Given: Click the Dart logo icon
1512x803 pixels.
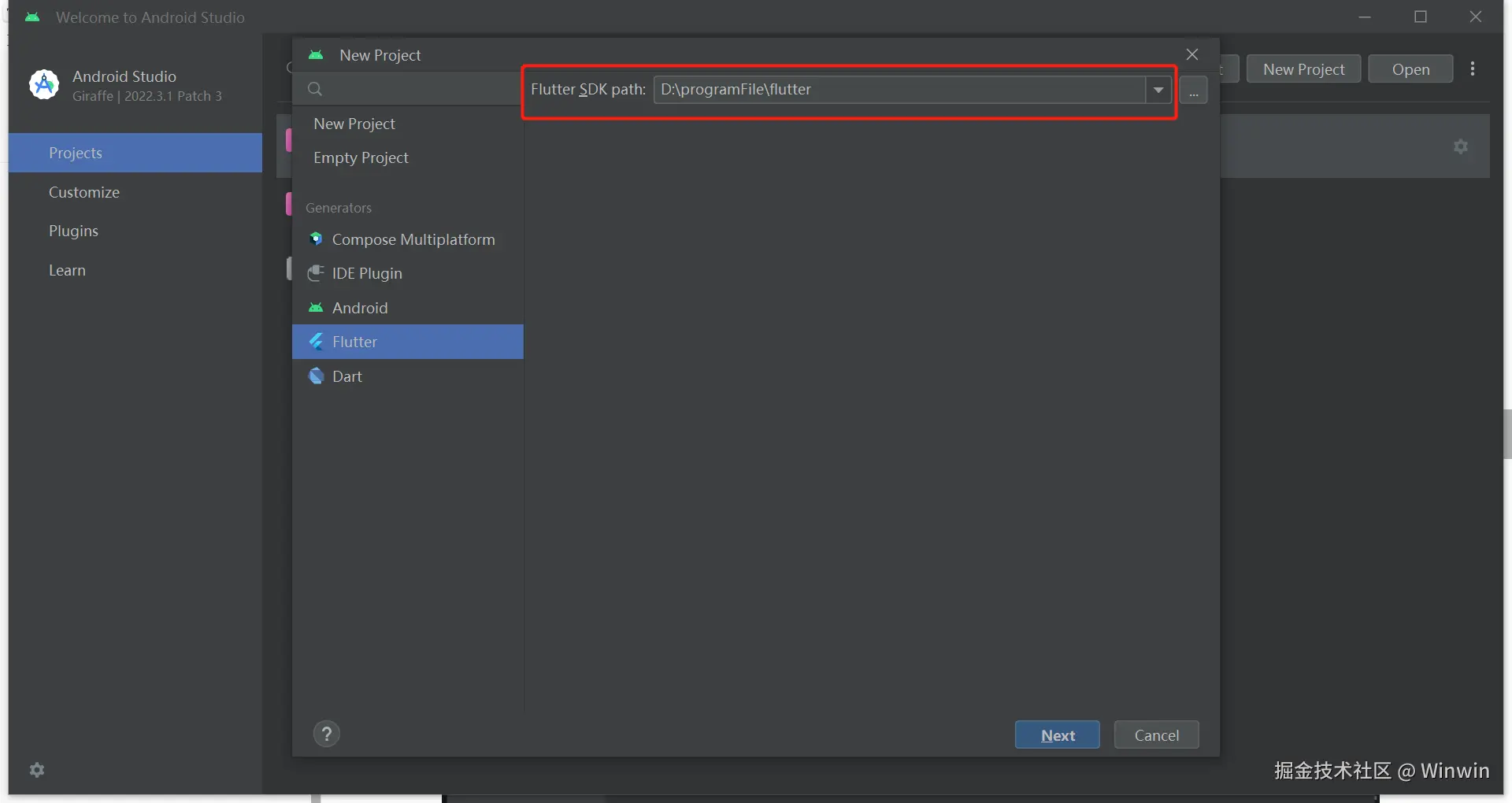Looking at the screenshot, I should [x=317, y=376].
